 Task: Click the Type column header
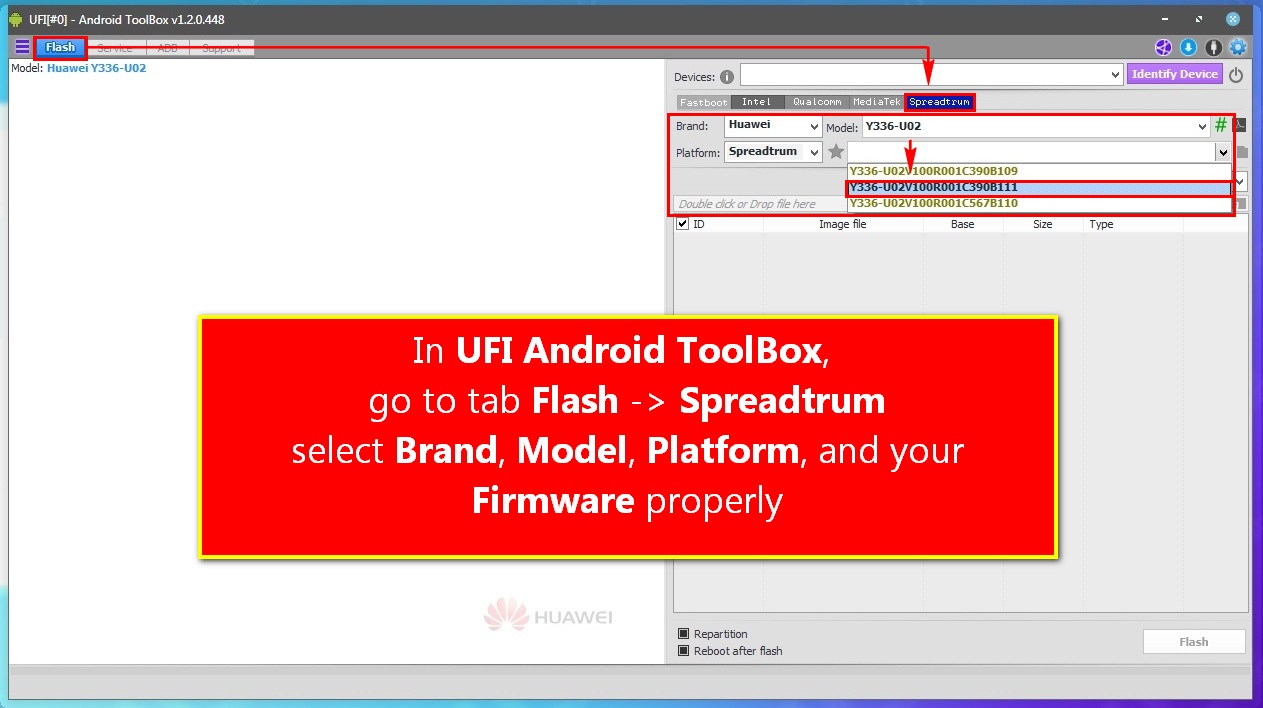[1133, 224]
